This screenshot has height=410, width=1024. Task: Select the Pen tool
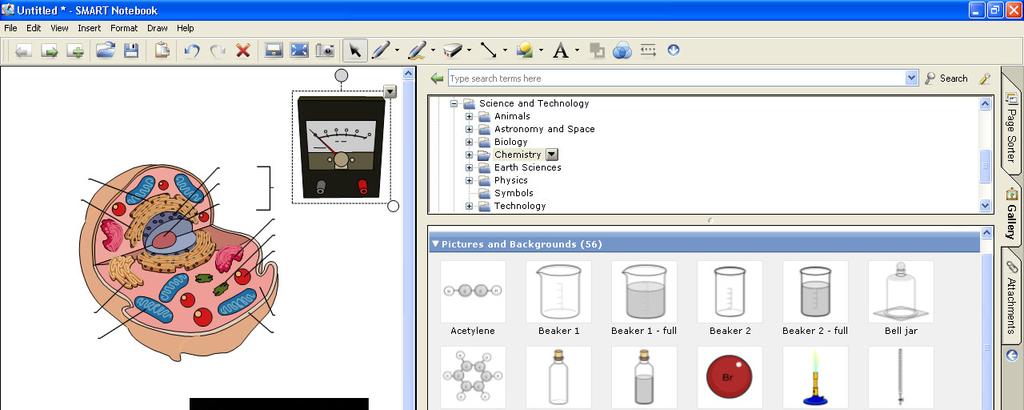pos(380,50)
